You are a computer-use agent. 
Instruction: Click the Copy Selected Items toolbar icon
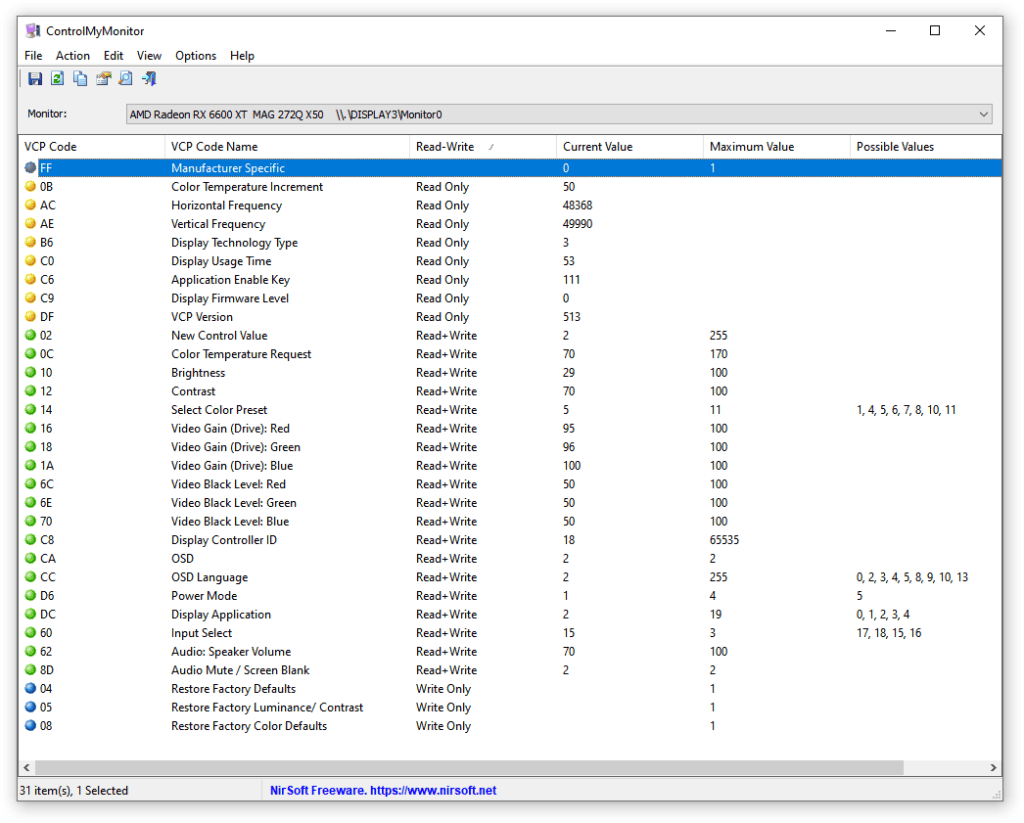80,79
